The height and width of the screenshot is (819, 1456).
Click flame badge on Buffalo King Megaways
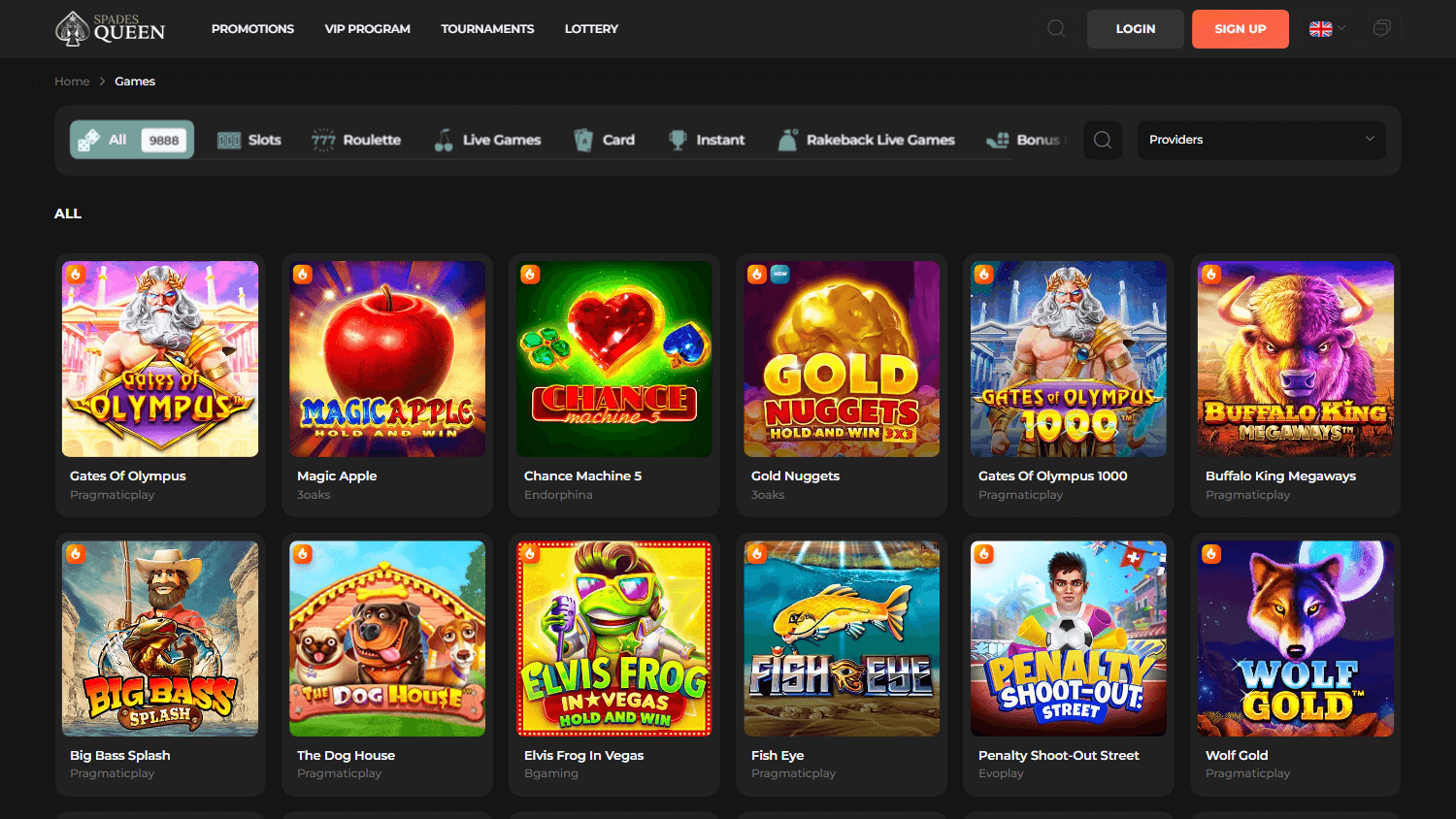click(1211, 275)
